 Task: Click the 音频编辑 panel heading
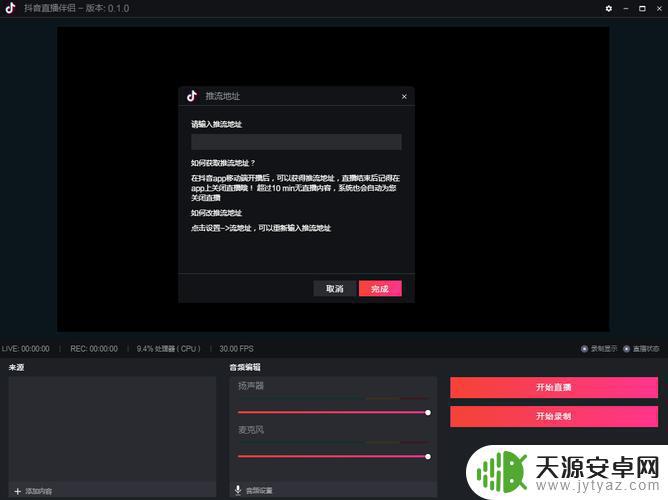point(245,367)
